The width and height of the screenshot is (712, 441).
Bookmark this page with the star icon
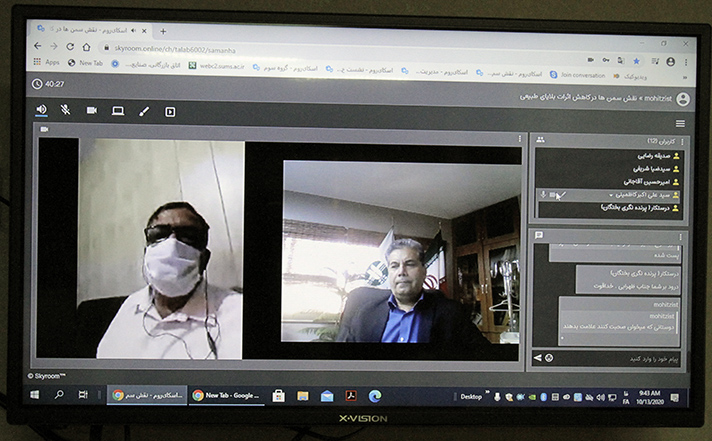[637, 61]
